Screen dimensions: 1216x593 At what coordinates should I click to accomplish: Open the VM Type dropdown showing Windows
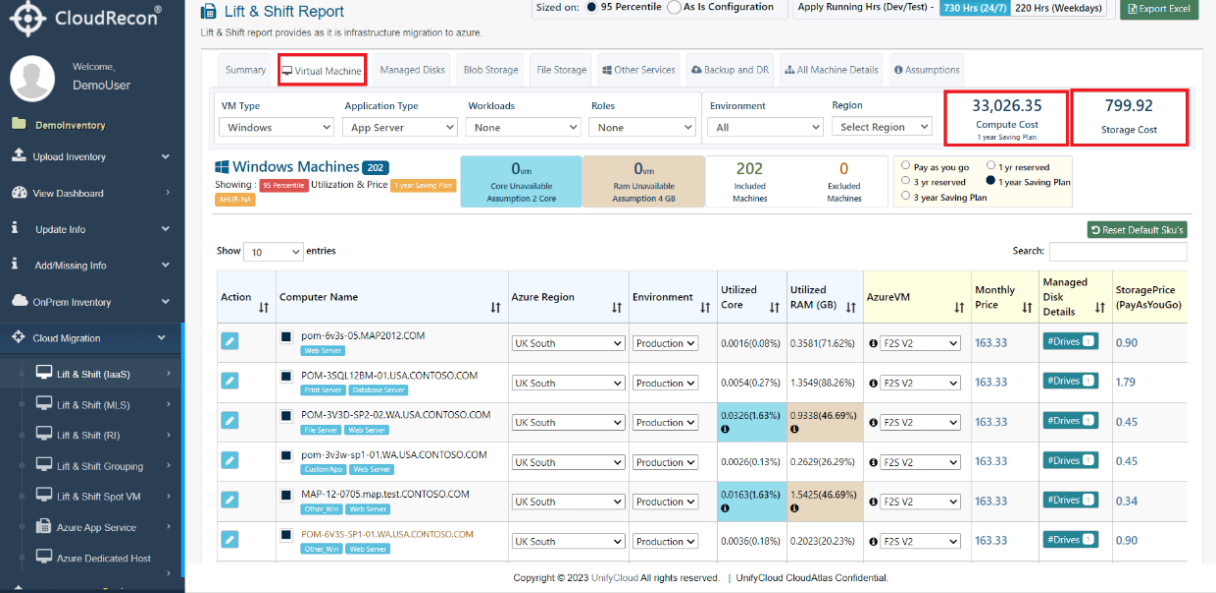277,127
